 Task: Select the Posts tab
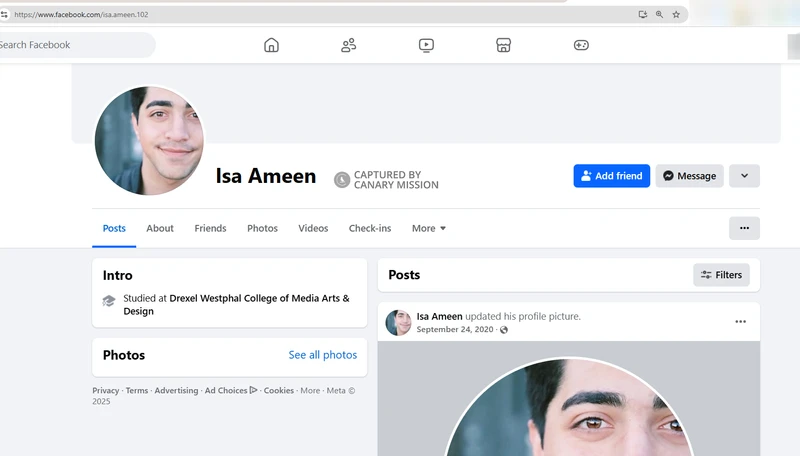coord(114,229)
